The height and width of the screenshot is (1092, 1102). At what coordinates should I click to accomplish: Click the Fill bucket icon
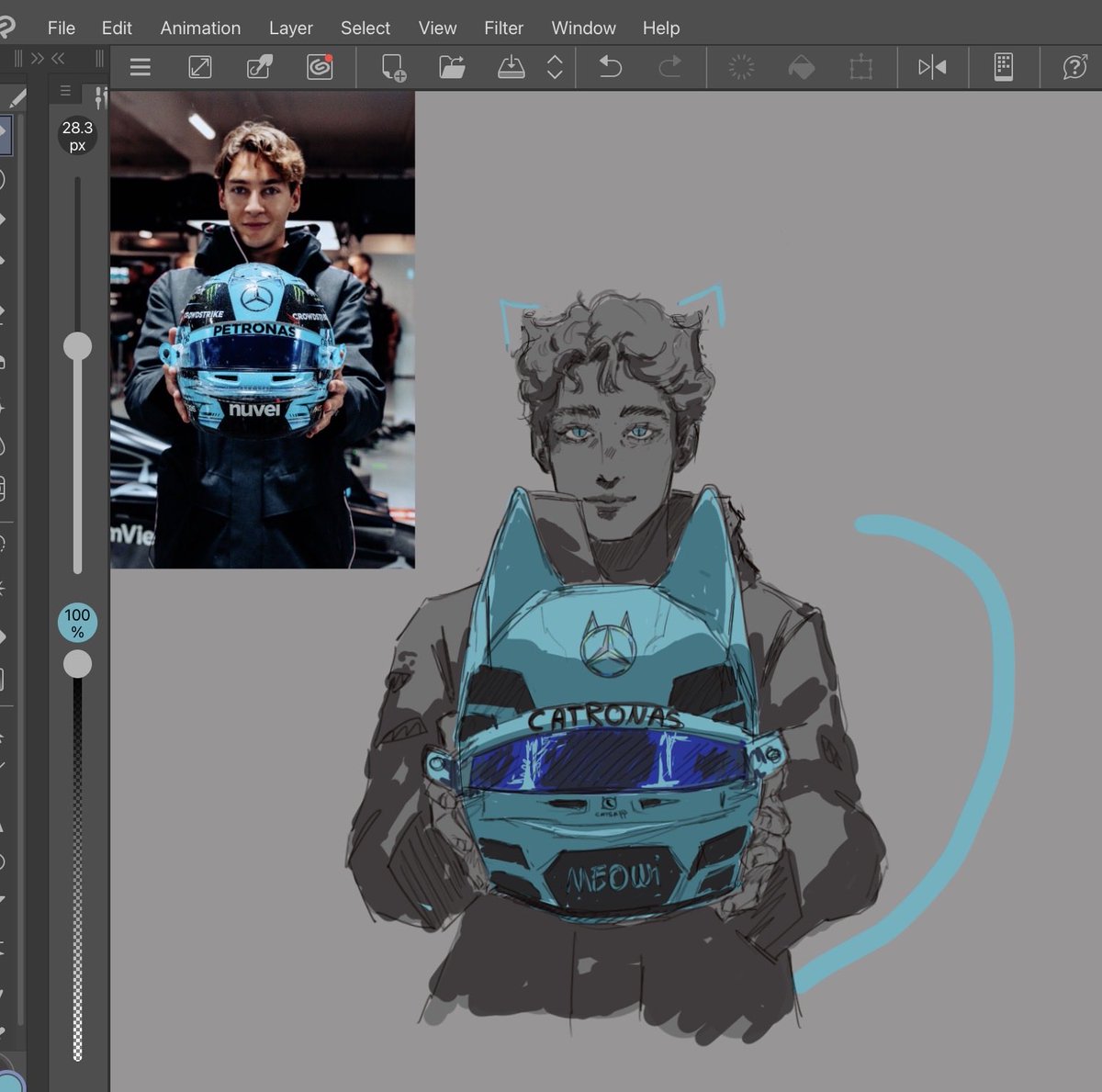pyautogui.click(x=802, y=67)
